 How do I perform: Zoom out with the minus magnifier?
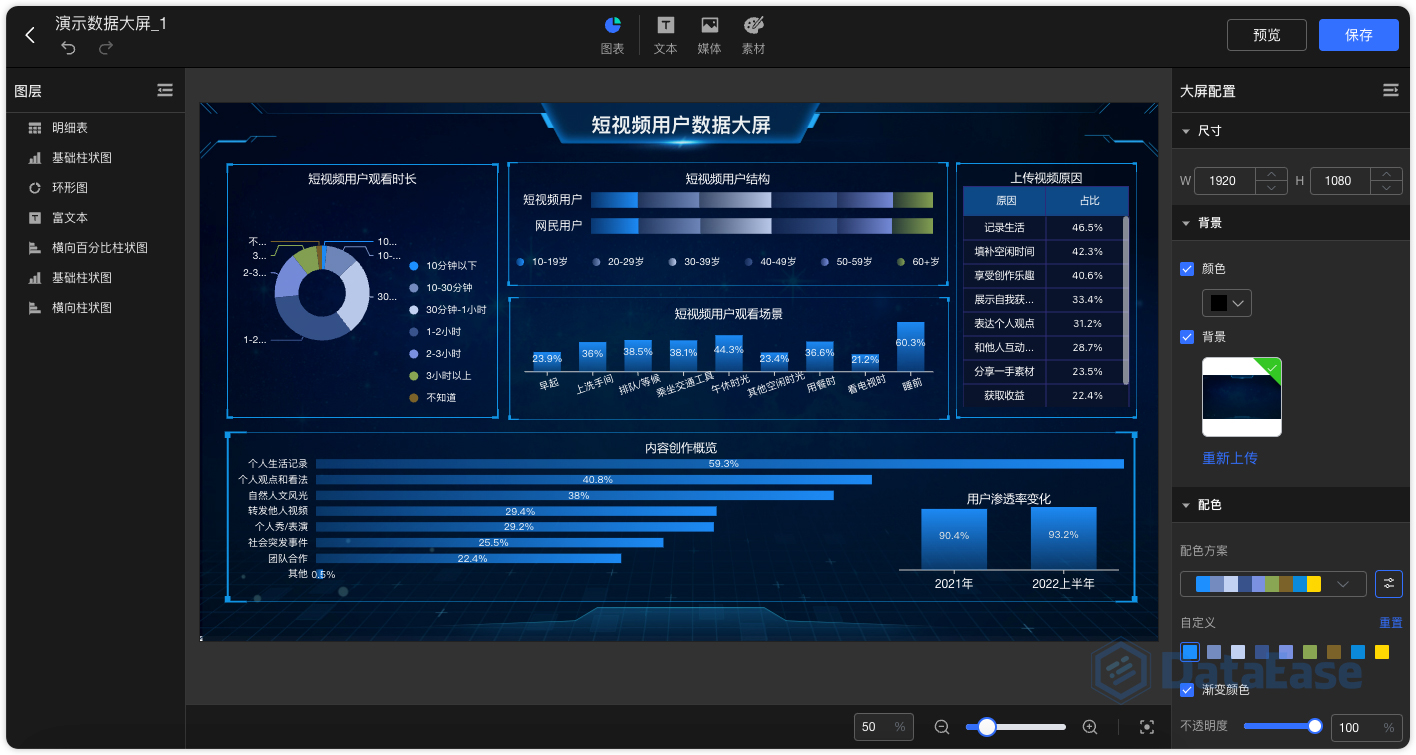click(x=941, y=727)
